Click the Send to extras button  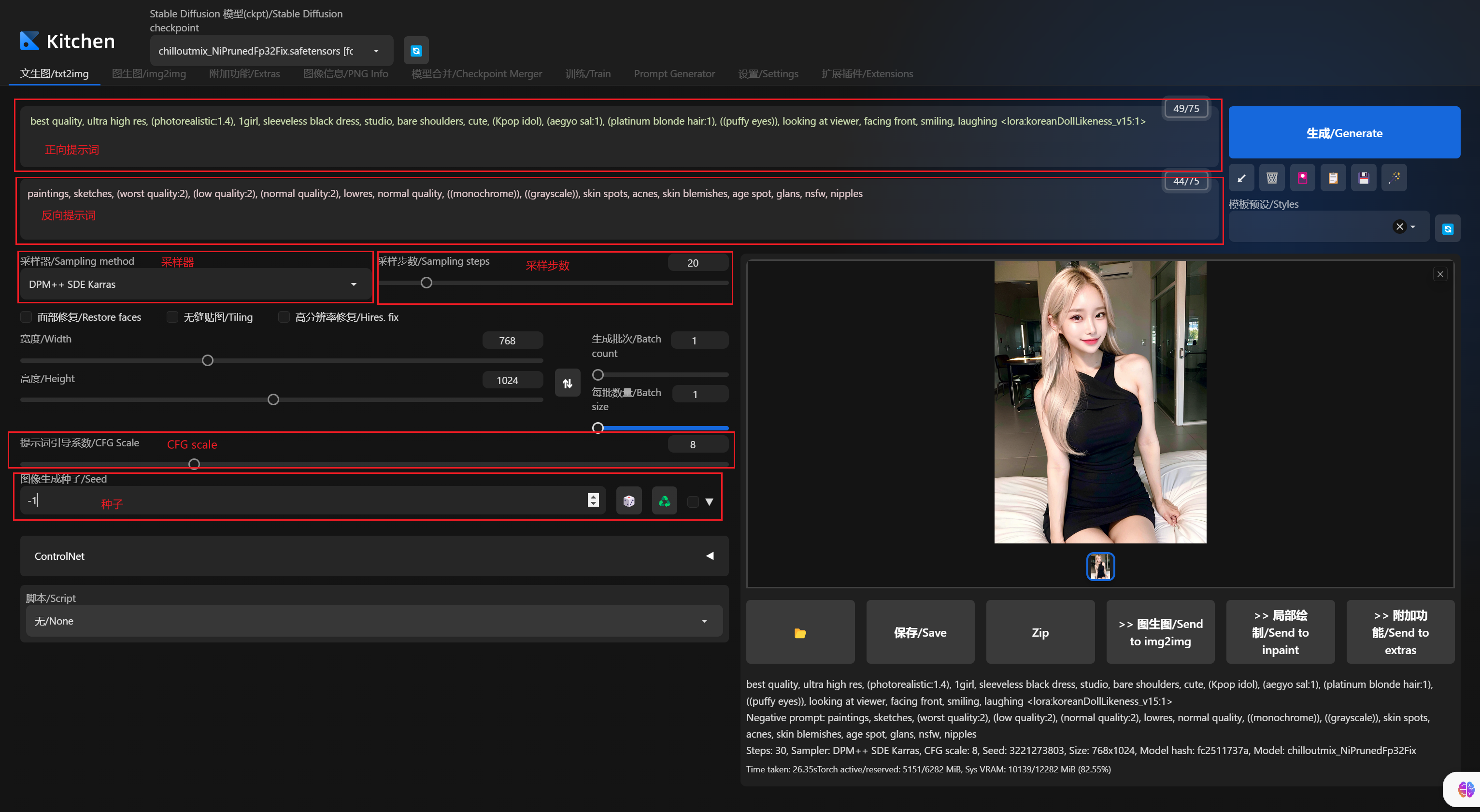click(1400, 633)
